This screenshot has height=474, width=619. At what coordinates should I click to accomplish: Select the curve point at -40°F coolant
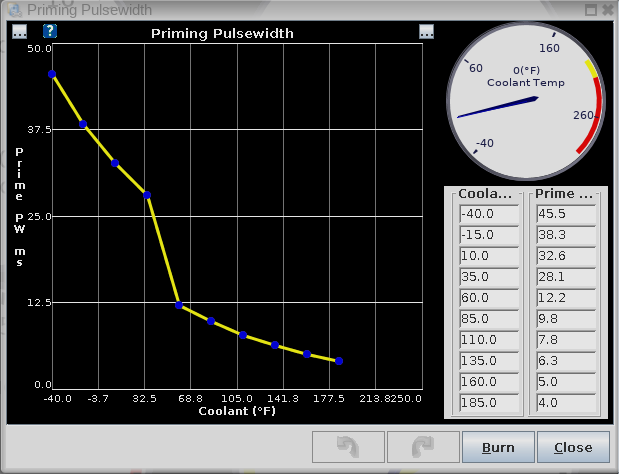[x=52, y=74]
